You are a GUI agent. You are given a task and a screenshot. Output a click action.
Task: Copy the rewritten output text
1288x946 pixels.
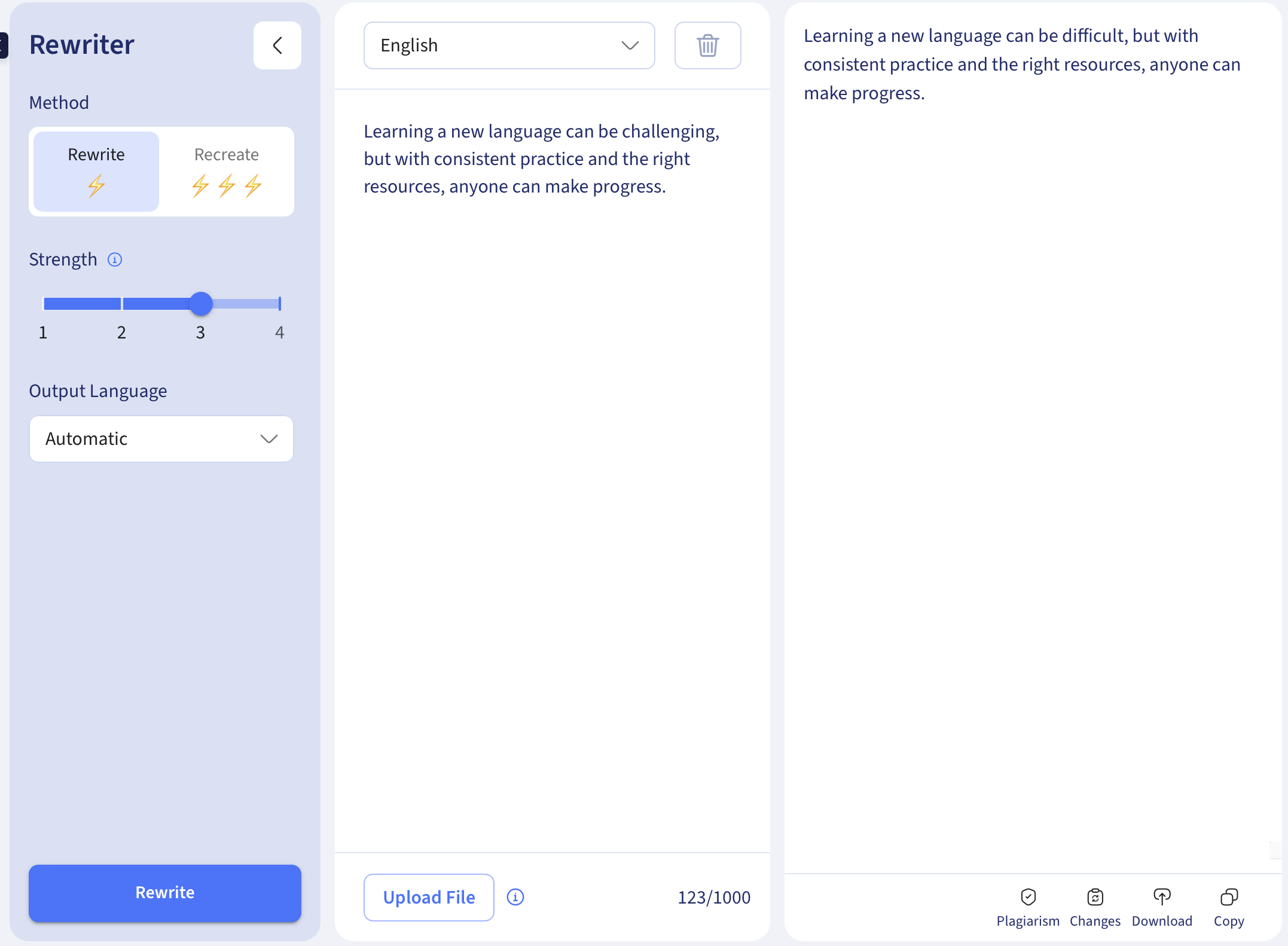pyautogui.click(x=1229, y=897)
